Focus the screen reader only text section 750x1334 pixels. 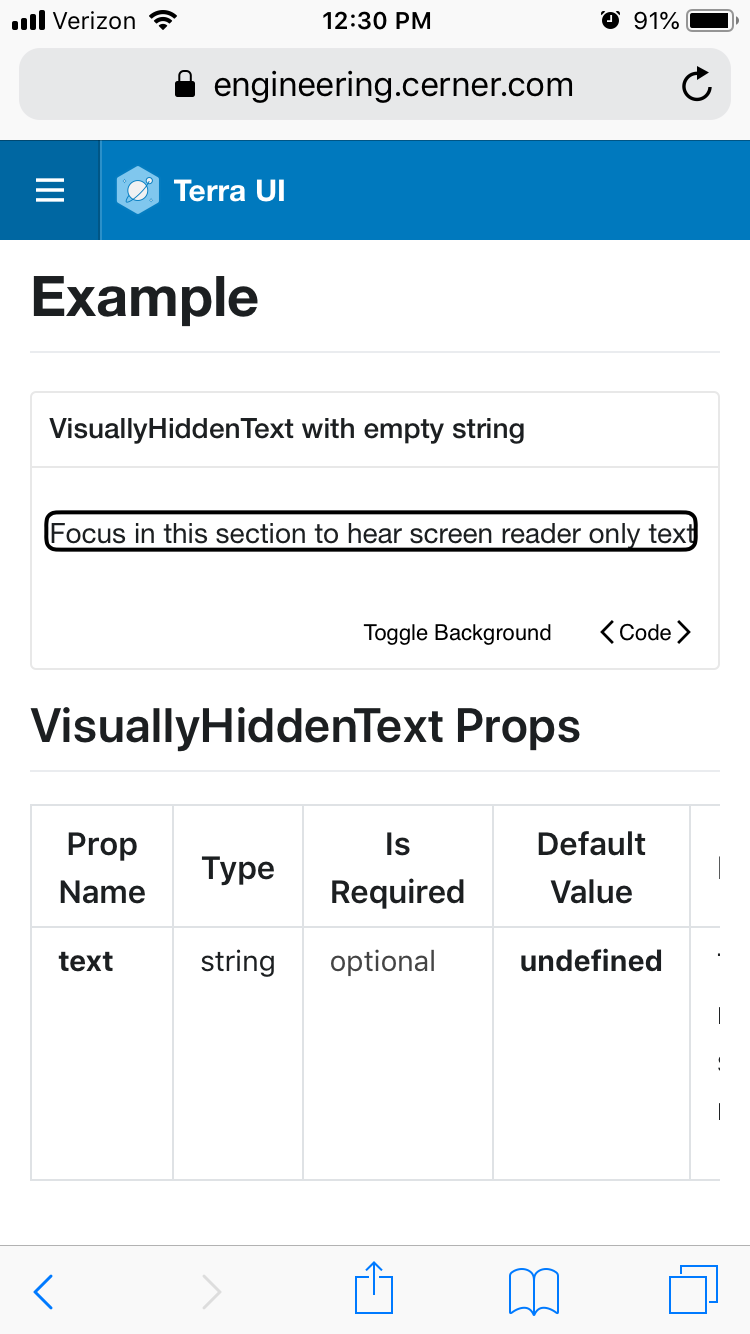(x=372, y=532)
